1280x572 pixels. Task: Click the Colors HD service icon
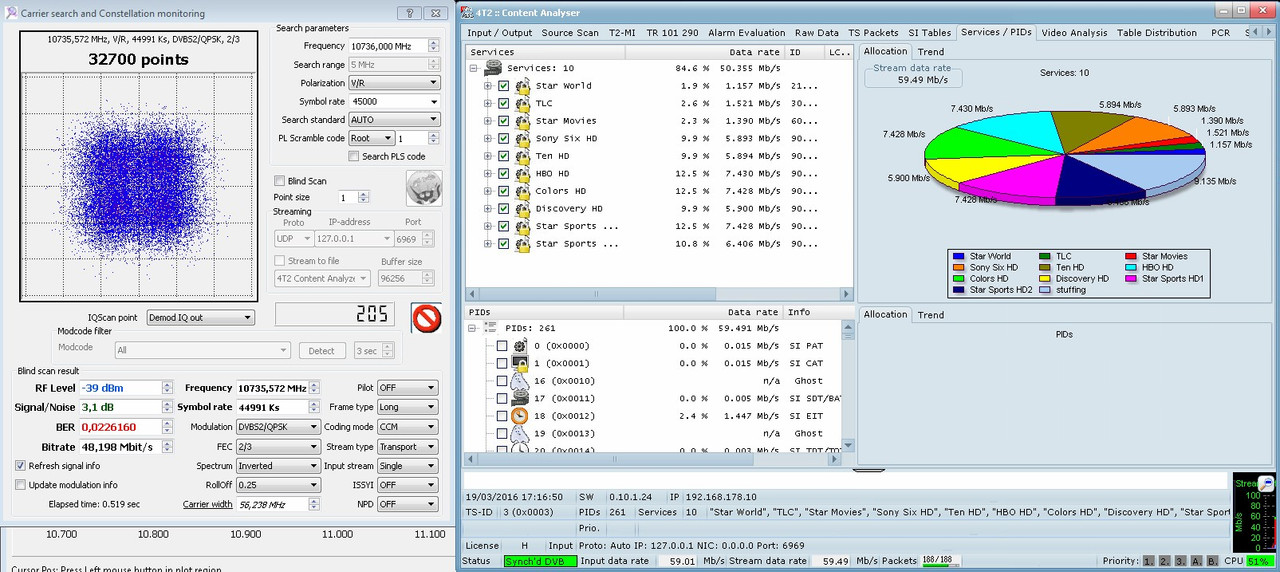pyautogui.click(x=522, y=191)
